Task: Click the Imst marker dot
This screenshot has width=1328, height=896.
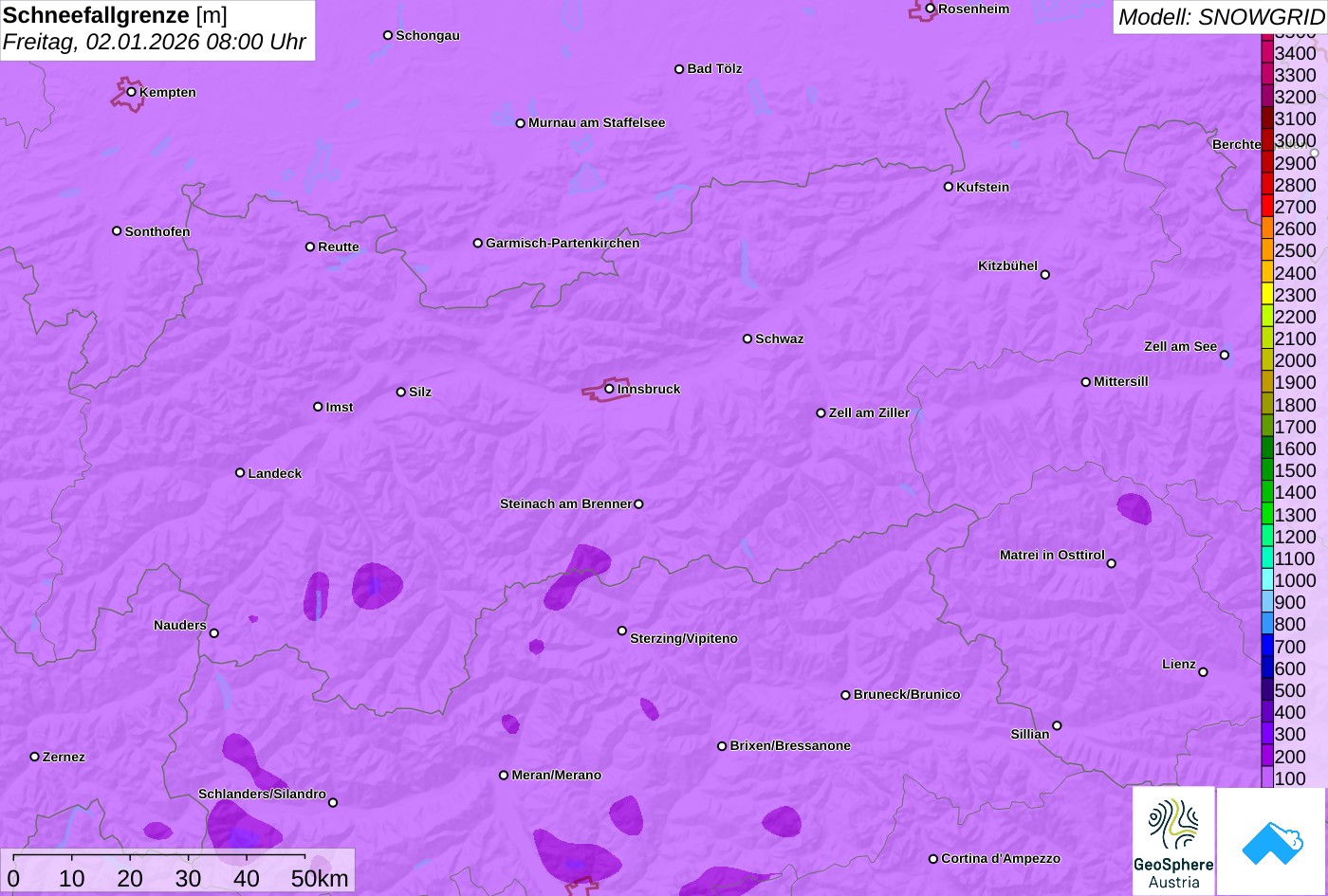Action: (x=318, y=407)
